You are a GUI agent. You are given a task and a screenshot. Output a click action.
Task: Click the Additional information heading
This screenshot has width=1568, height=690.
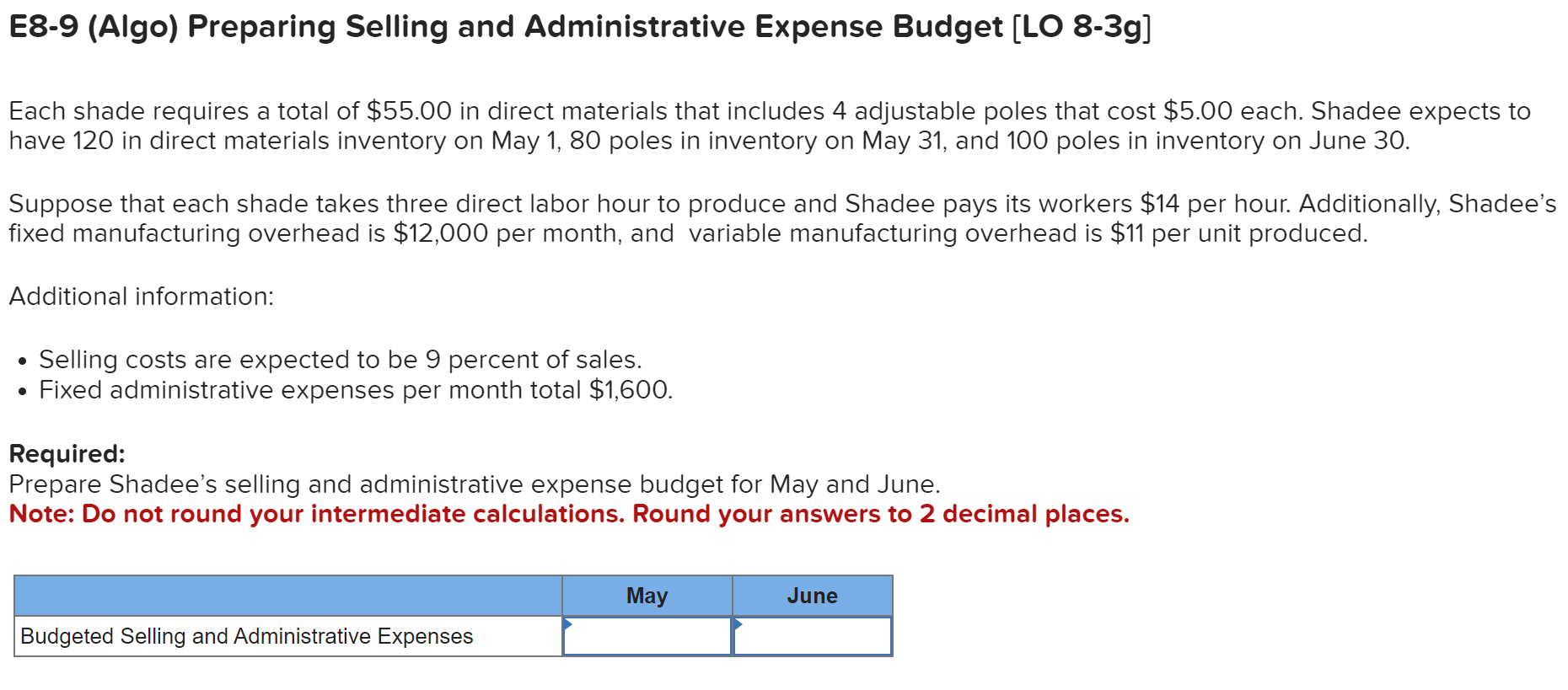(140, 296)
